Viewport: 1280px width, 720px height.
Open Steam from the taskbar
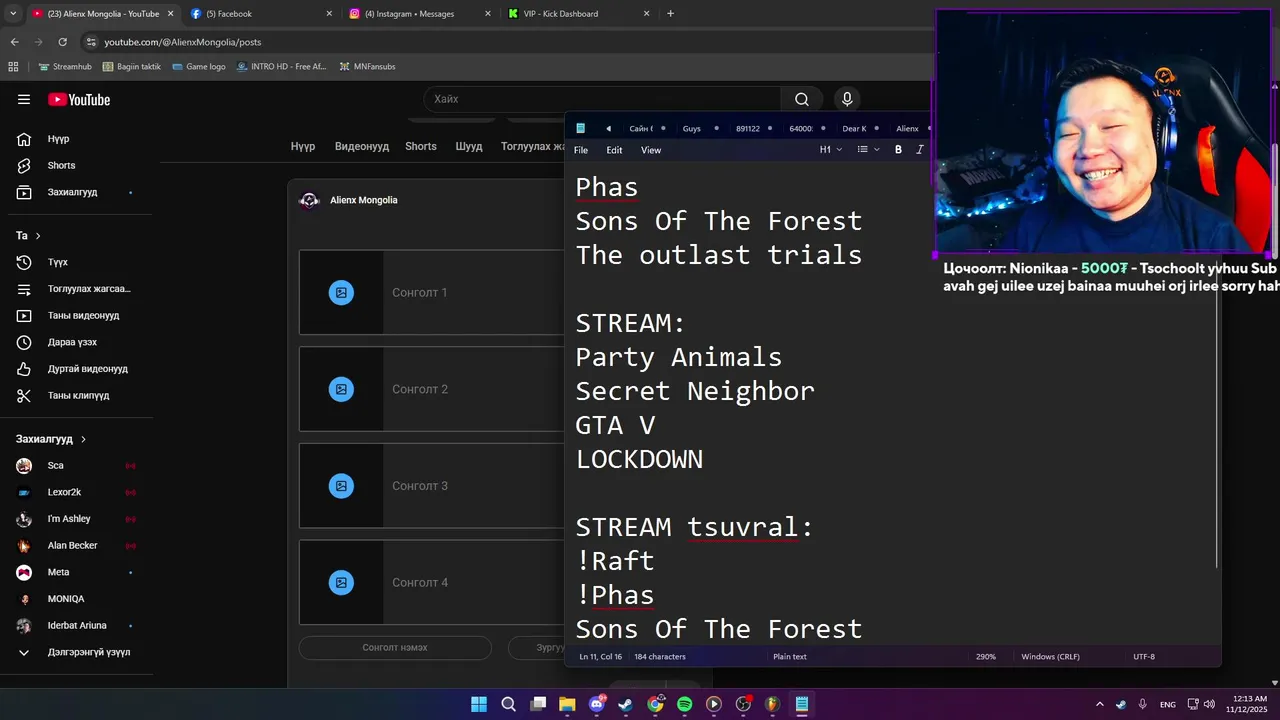[625, 704]
